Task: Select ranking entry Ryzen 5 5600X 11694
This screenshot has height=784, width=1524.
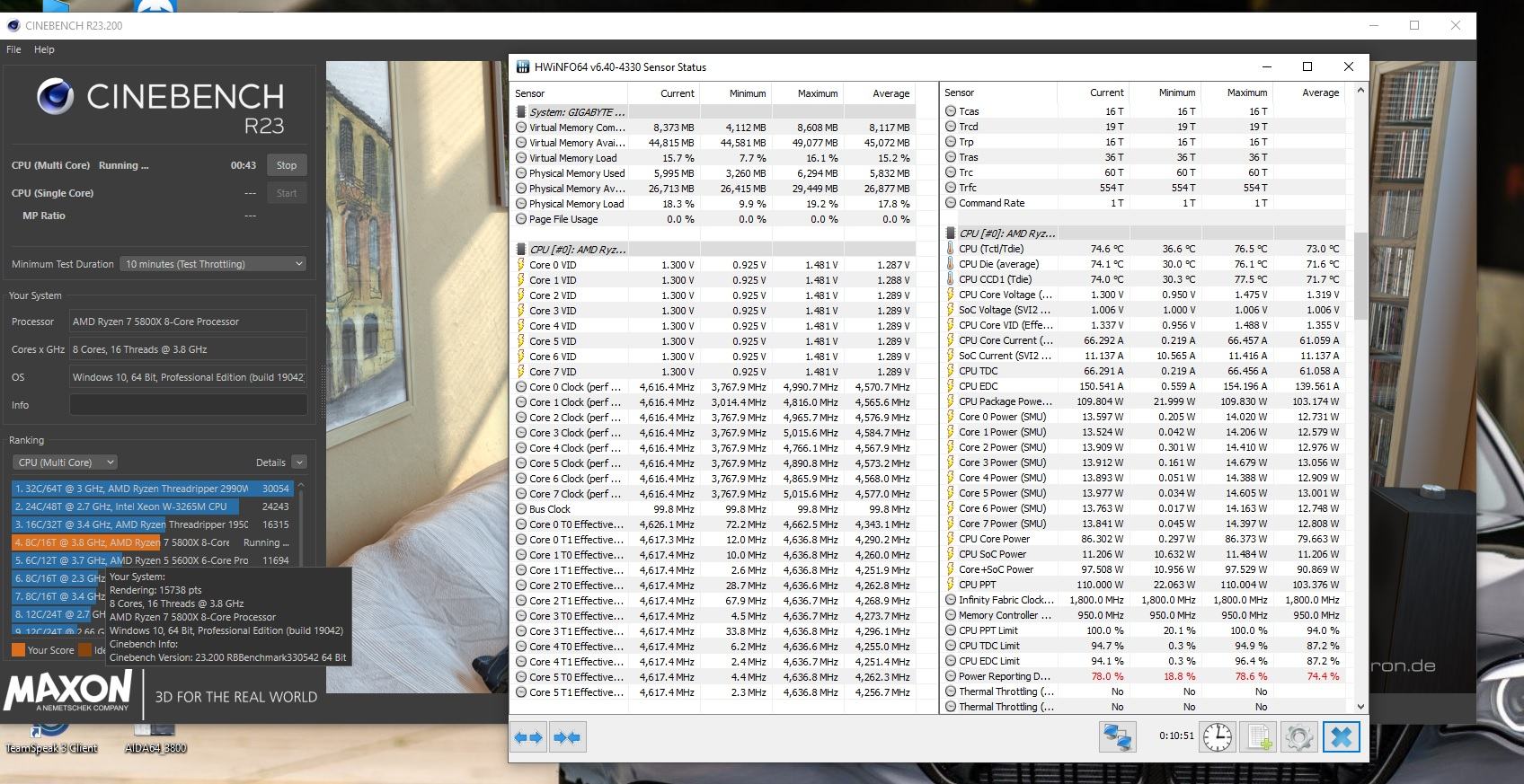Action: [153, 560]
